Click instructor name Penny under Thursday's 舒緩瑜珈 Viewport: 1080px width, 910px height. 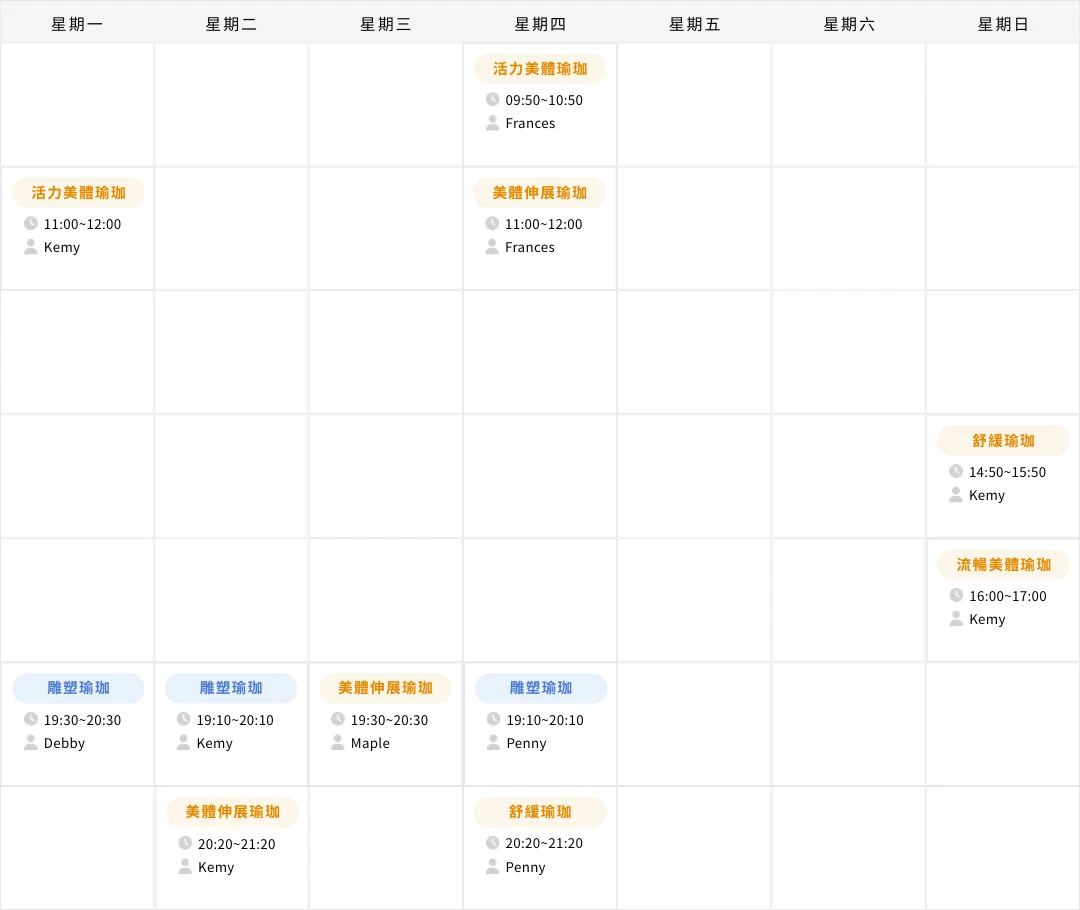[524, 867]
